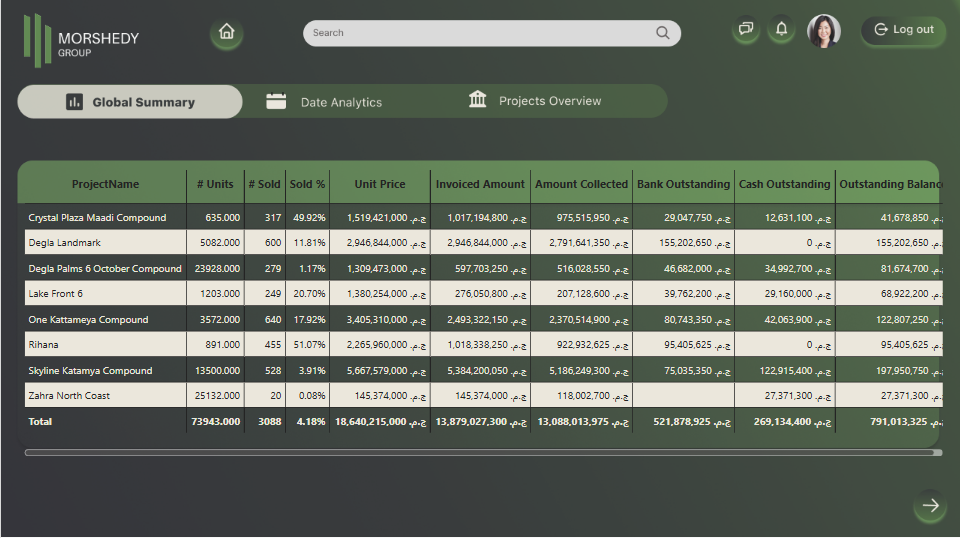Select the Zahra North Coast project
This screenshot has width=960, height=538.
tap(69, 396)
